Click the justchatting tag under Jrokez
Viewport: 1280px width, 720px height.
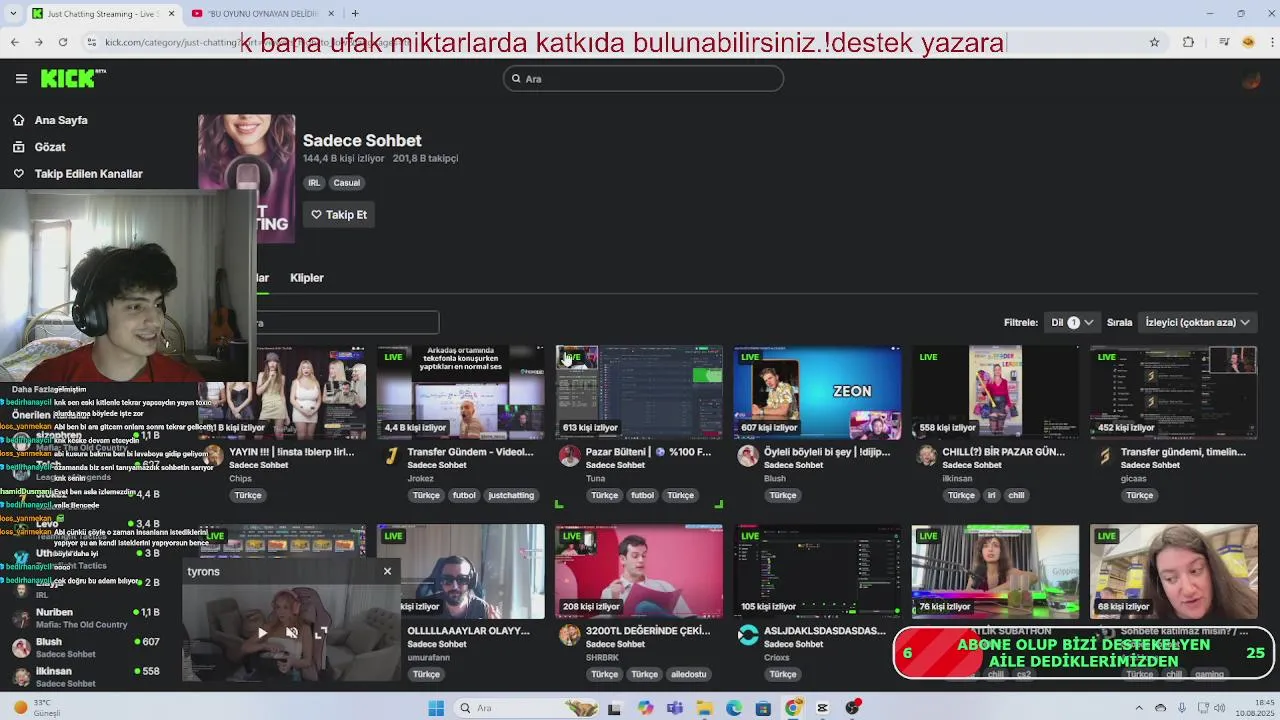511,495
